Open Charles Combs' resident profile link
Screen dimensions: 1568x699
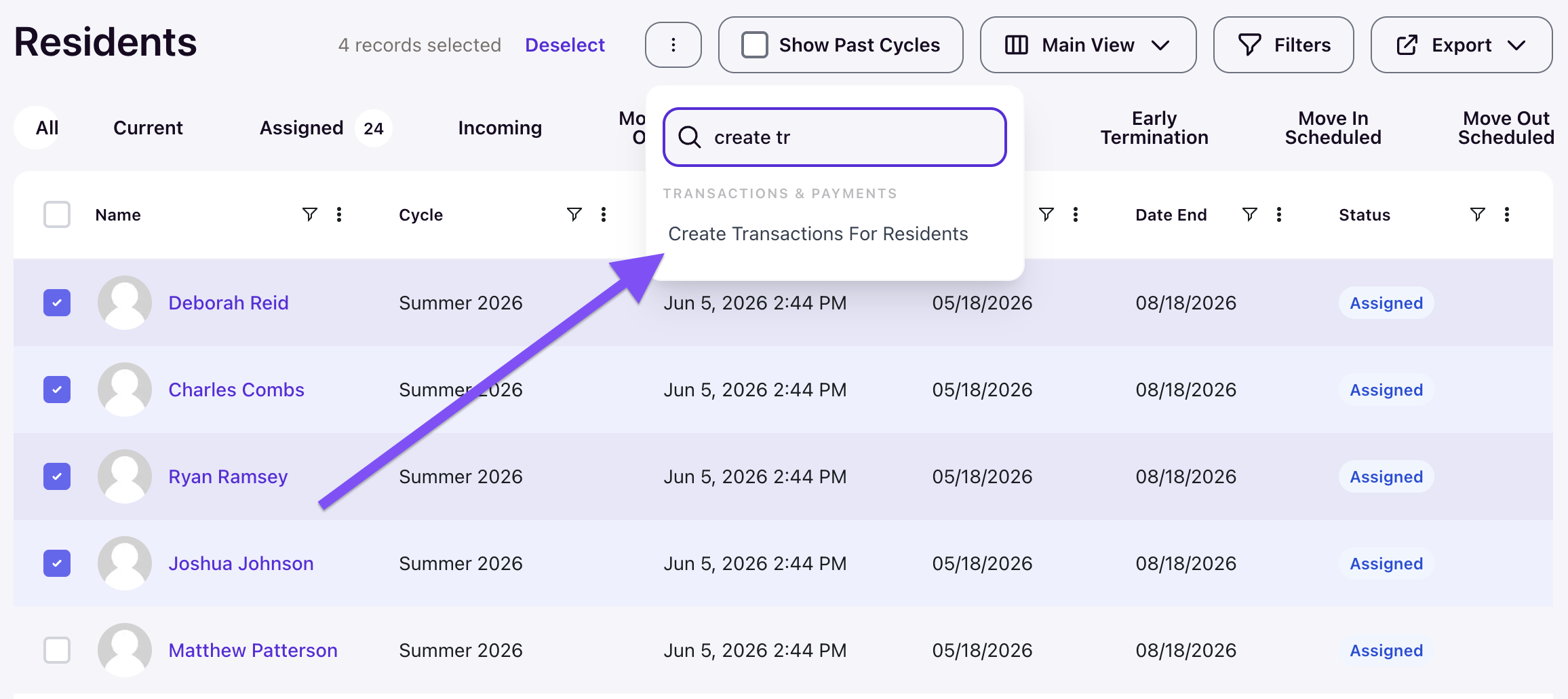click(x=236, y=390)
